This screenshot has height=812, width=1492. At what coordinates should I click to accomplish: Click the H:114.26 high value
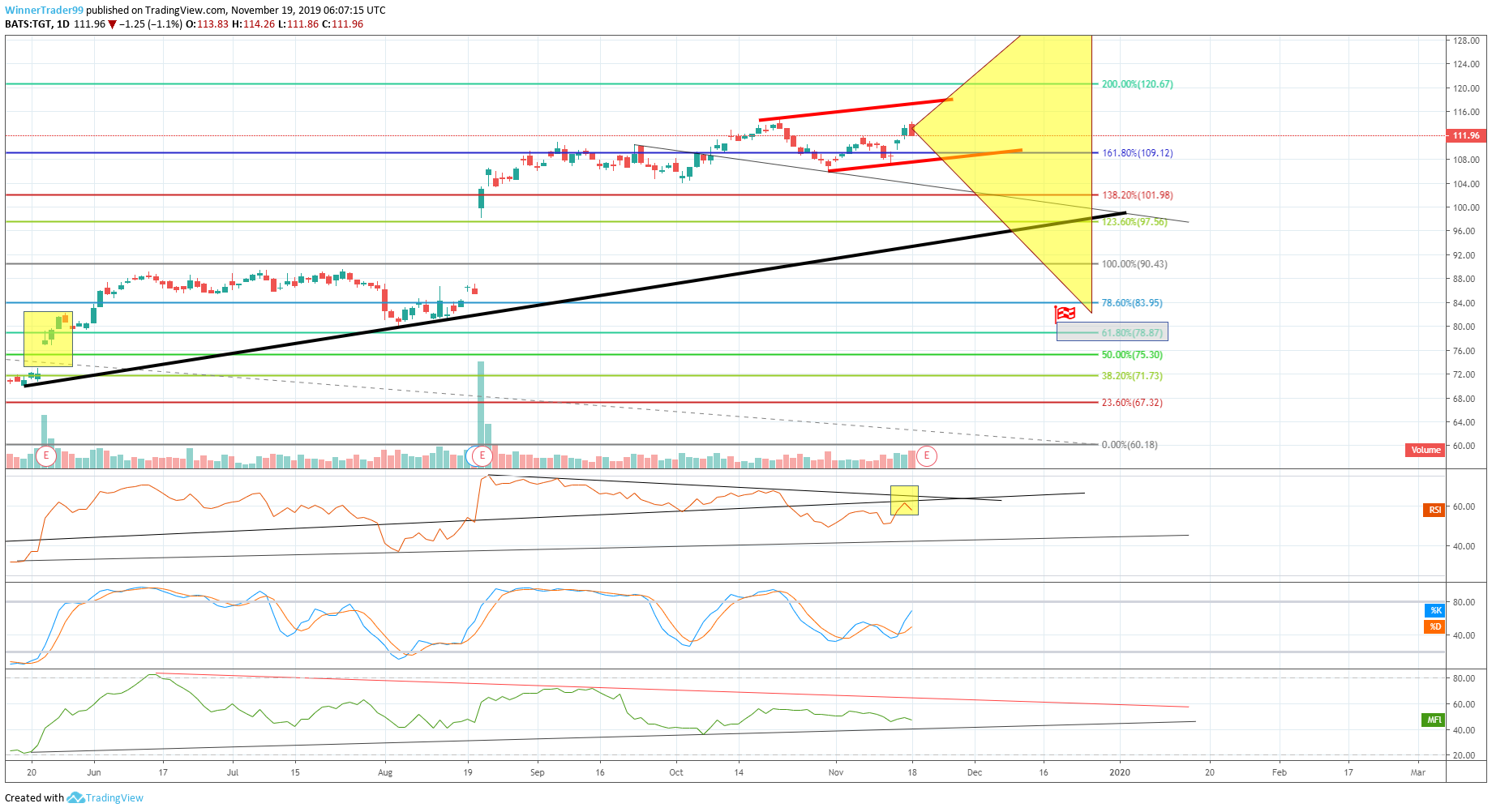click(253, 24)
